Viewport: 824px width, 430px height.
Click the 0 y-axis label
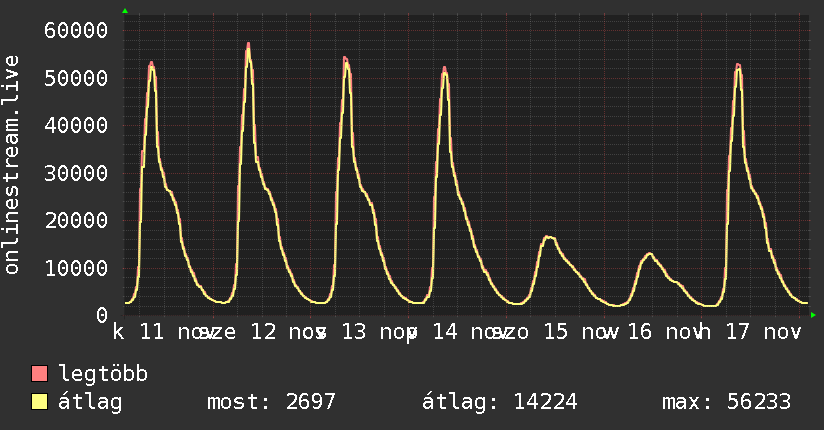[x=102, y=316]
